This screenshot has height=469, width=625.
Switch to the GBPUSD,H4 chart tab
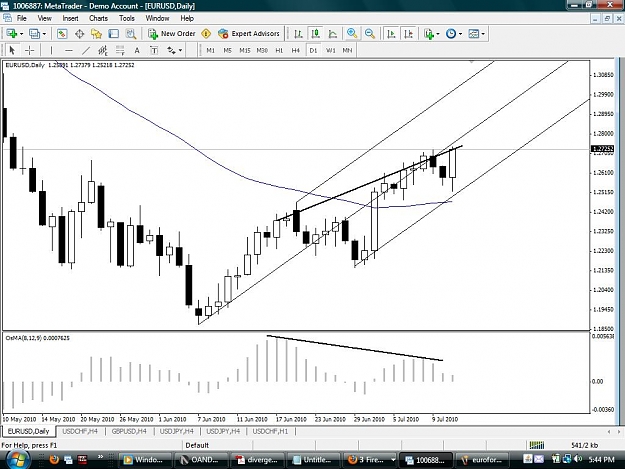[x=129, y=431]
